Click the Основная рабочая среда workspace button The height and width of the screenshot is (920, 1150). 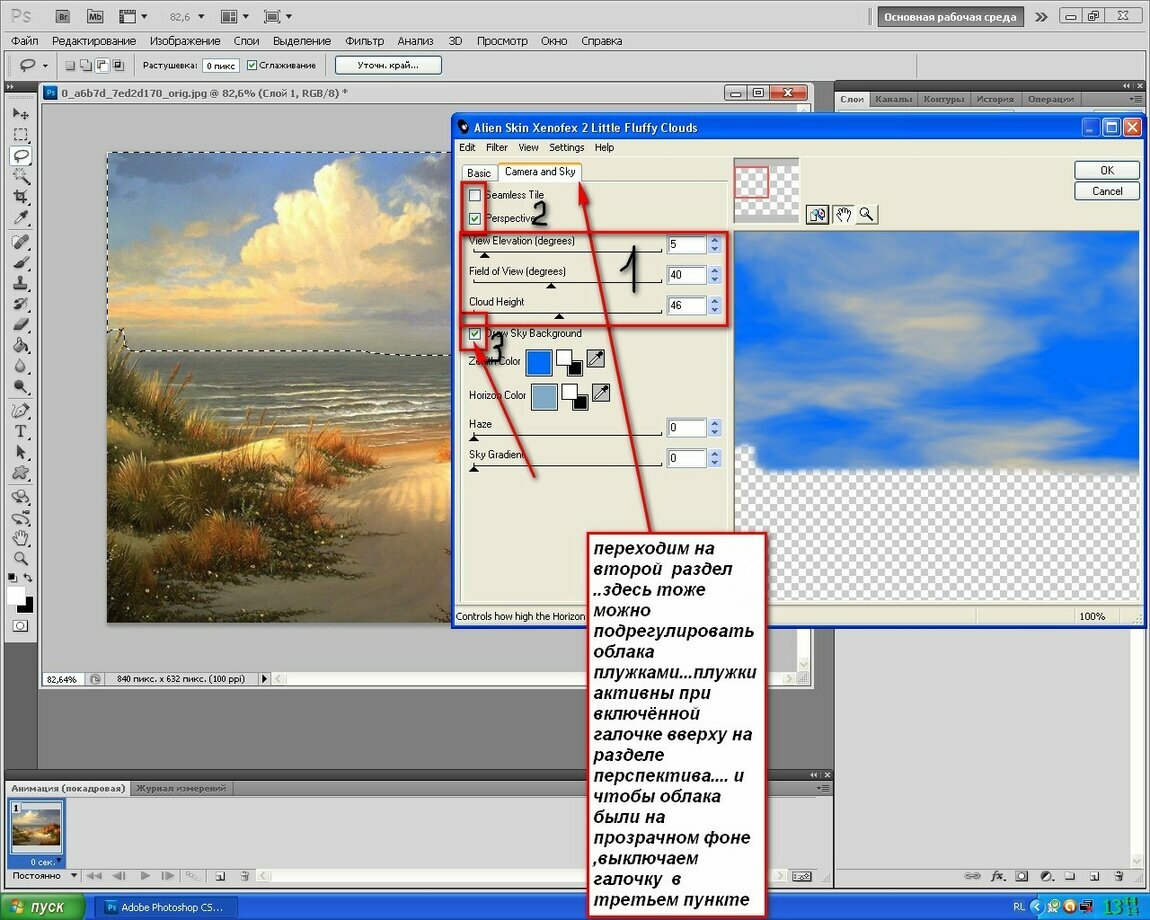tap(950, 17)
